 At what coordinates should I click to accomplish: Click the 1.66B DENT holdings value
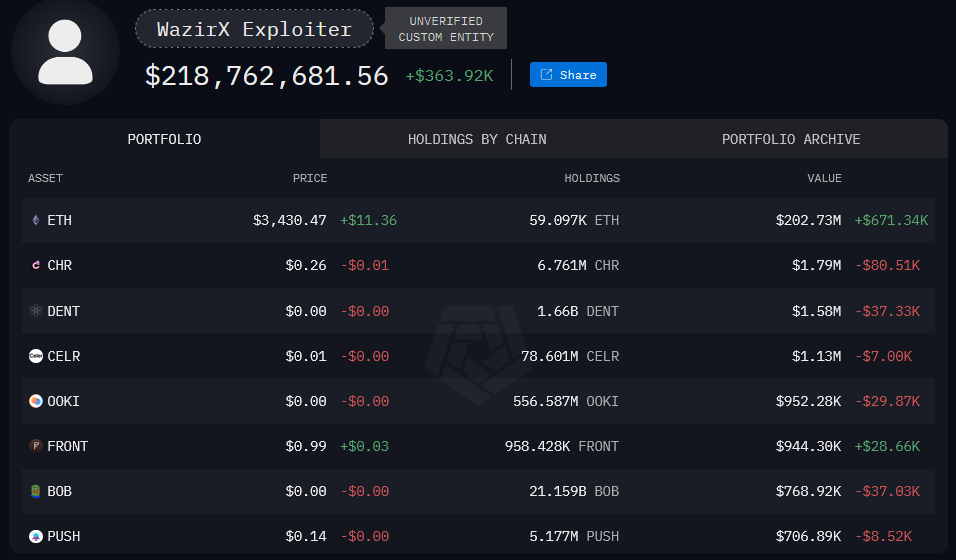(x=578, y=311)
